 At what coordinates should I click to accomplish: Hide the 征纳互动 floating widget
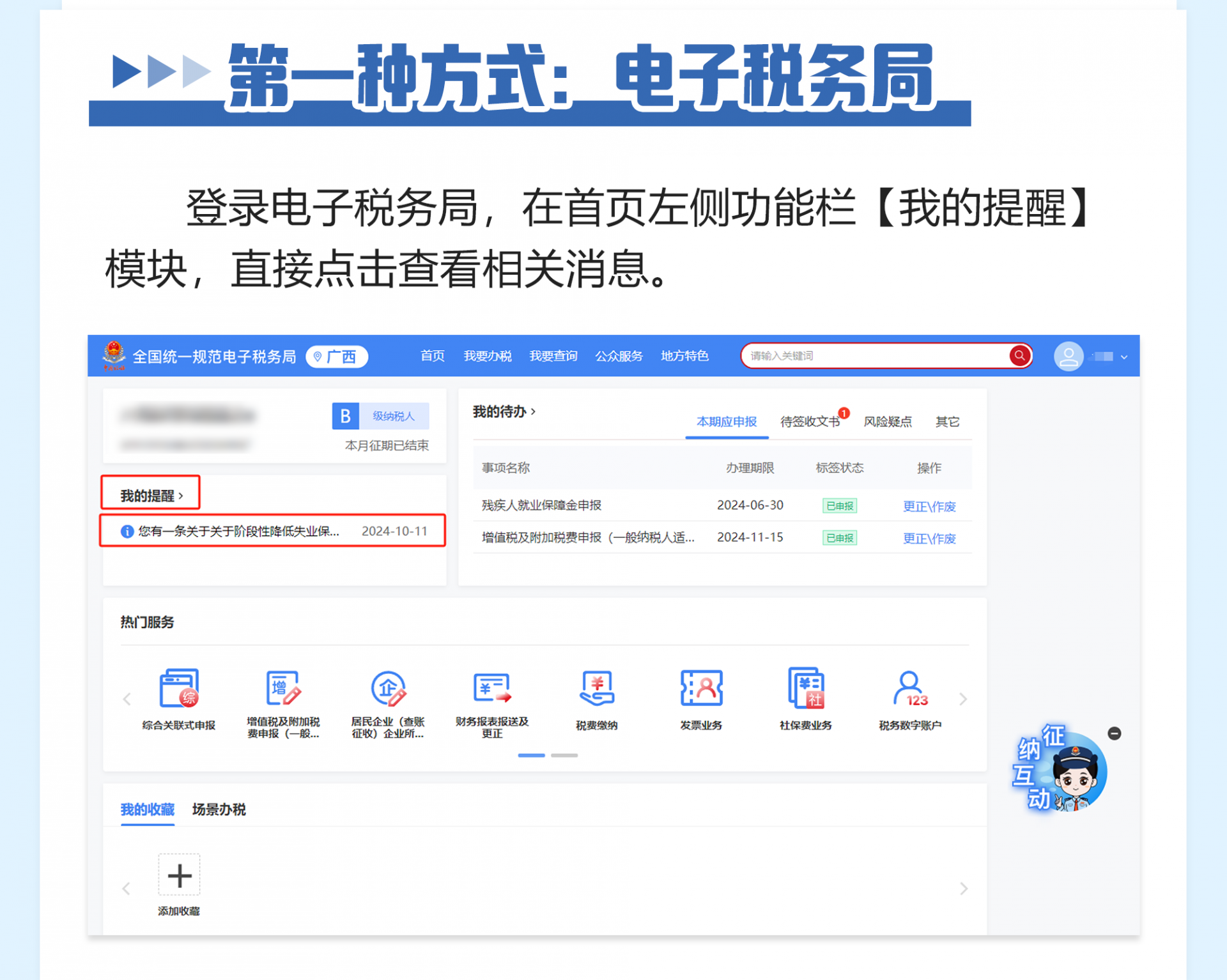pyautogui.click(x=1114, y=733)
